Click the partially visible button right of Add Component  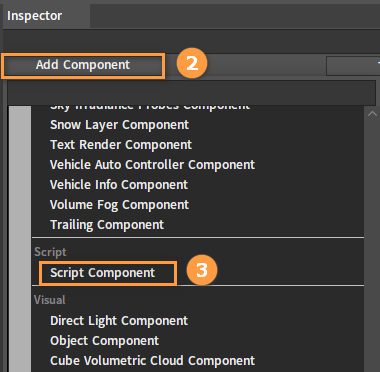(353, 66)
